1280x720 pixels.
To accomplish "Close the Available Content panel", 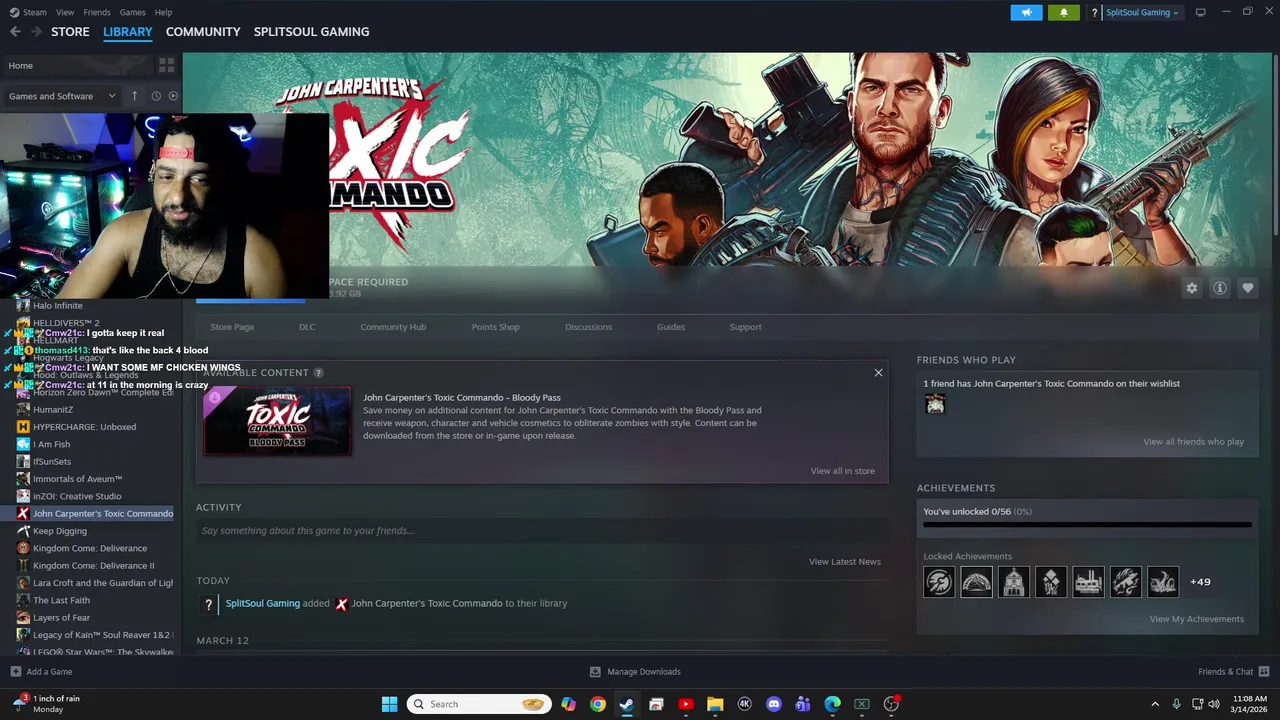I will (x=878, y=373).
